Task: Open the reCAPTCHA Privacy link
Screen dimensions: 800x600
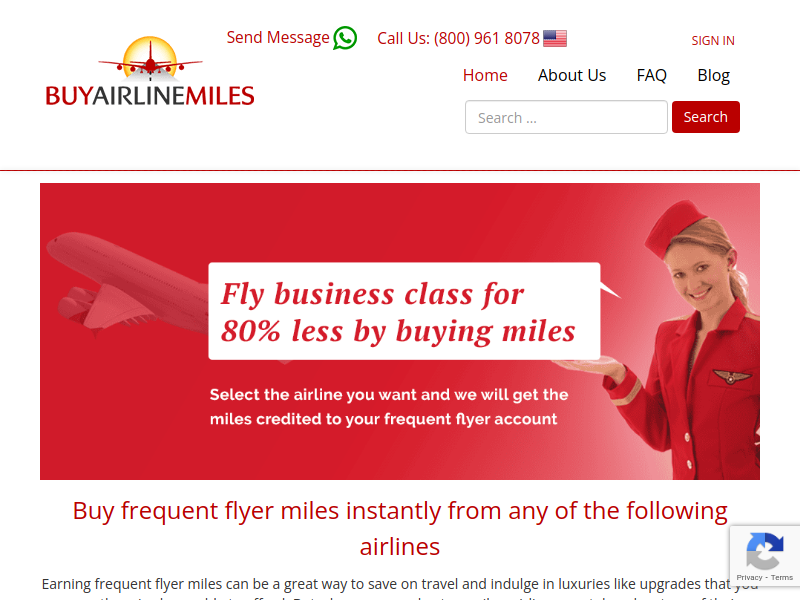Action: coord(749,578)
